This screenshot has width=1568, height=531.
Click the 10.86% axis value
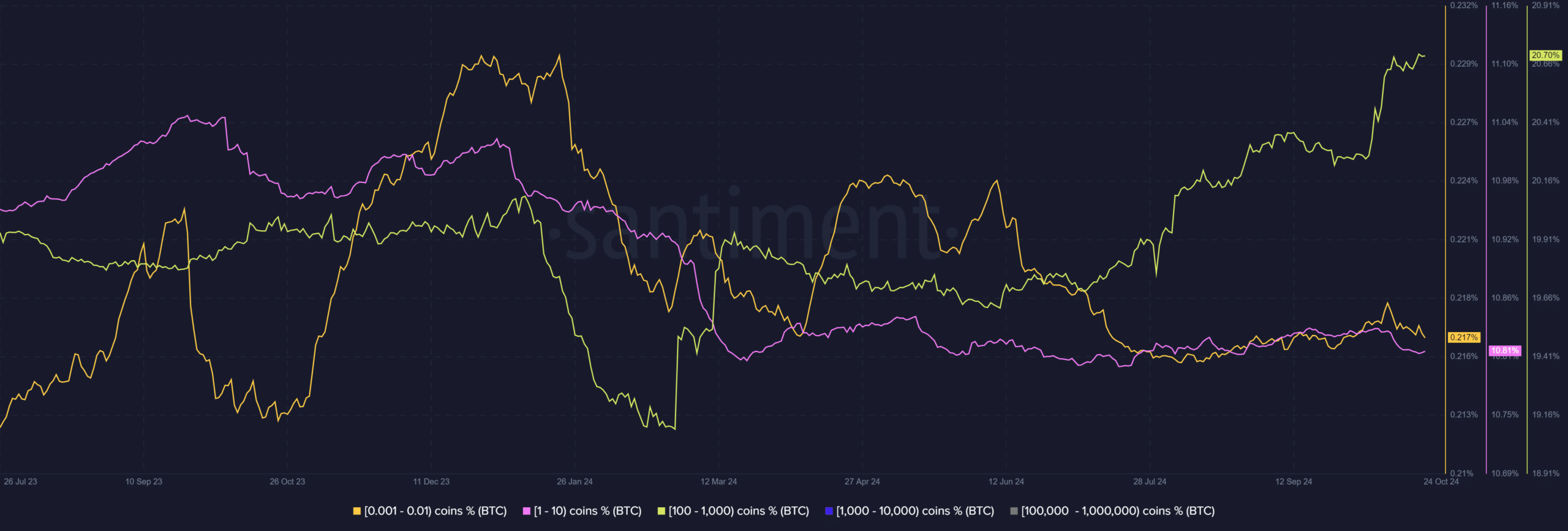click(1505, 298)
